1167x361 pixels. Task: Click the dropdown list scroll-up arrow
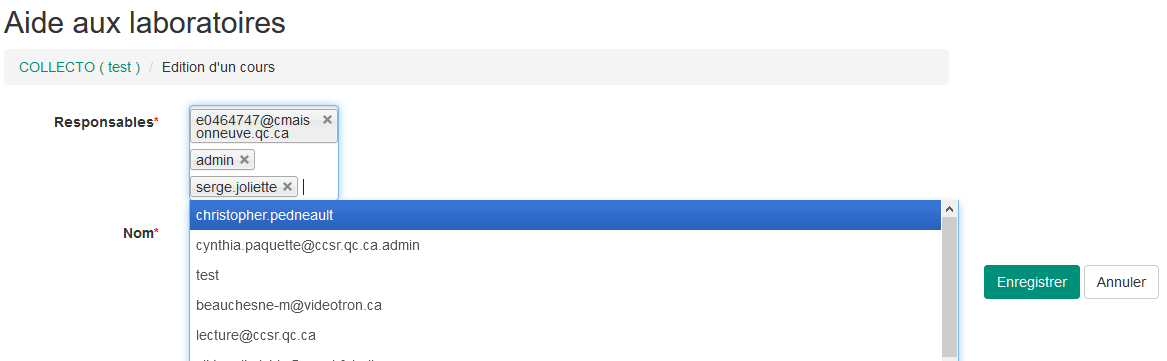click(950, 209)
